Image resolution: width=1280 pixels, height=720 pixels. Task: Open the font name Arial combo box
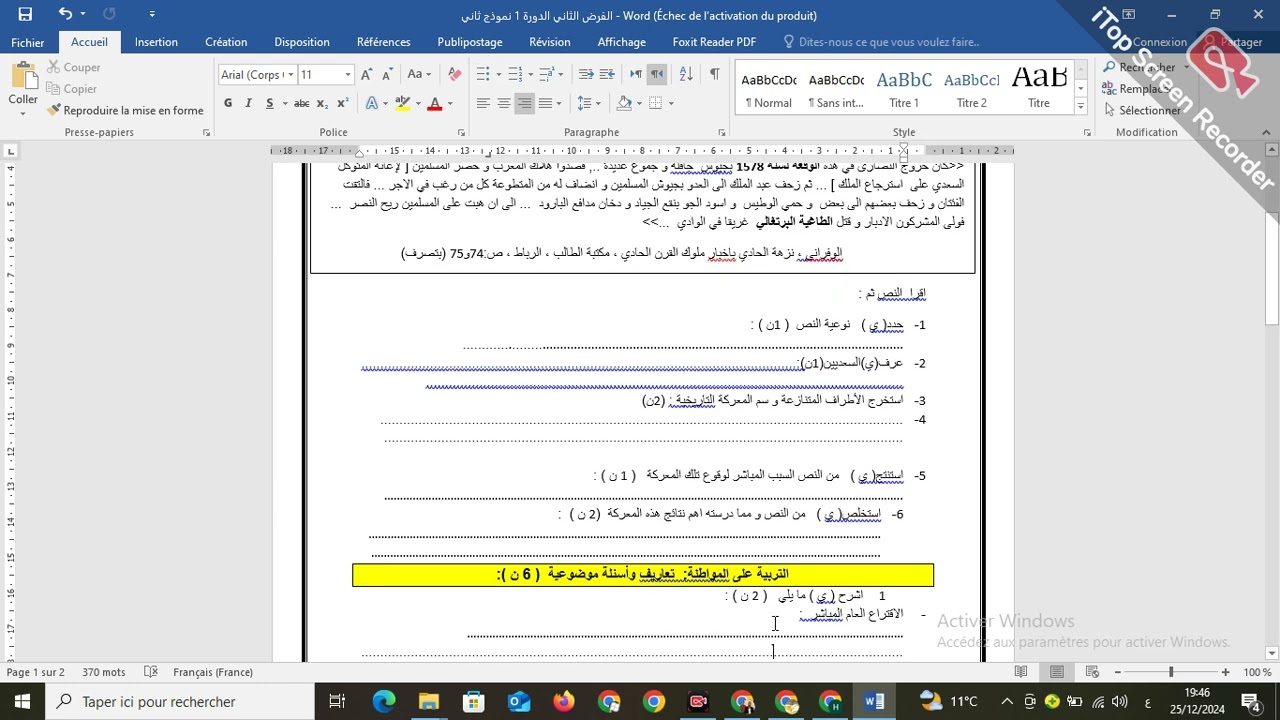click(x=257, y=75)
